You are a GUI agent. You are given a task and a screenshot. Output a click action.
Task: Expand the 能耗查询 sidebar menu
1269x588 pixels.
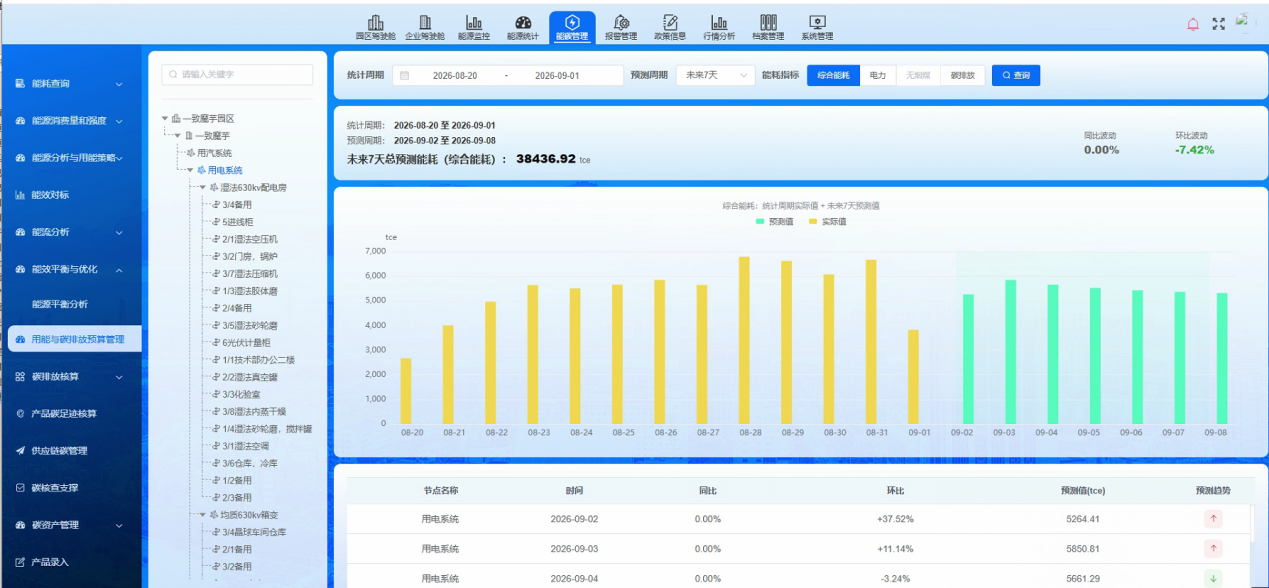(70, 84)
